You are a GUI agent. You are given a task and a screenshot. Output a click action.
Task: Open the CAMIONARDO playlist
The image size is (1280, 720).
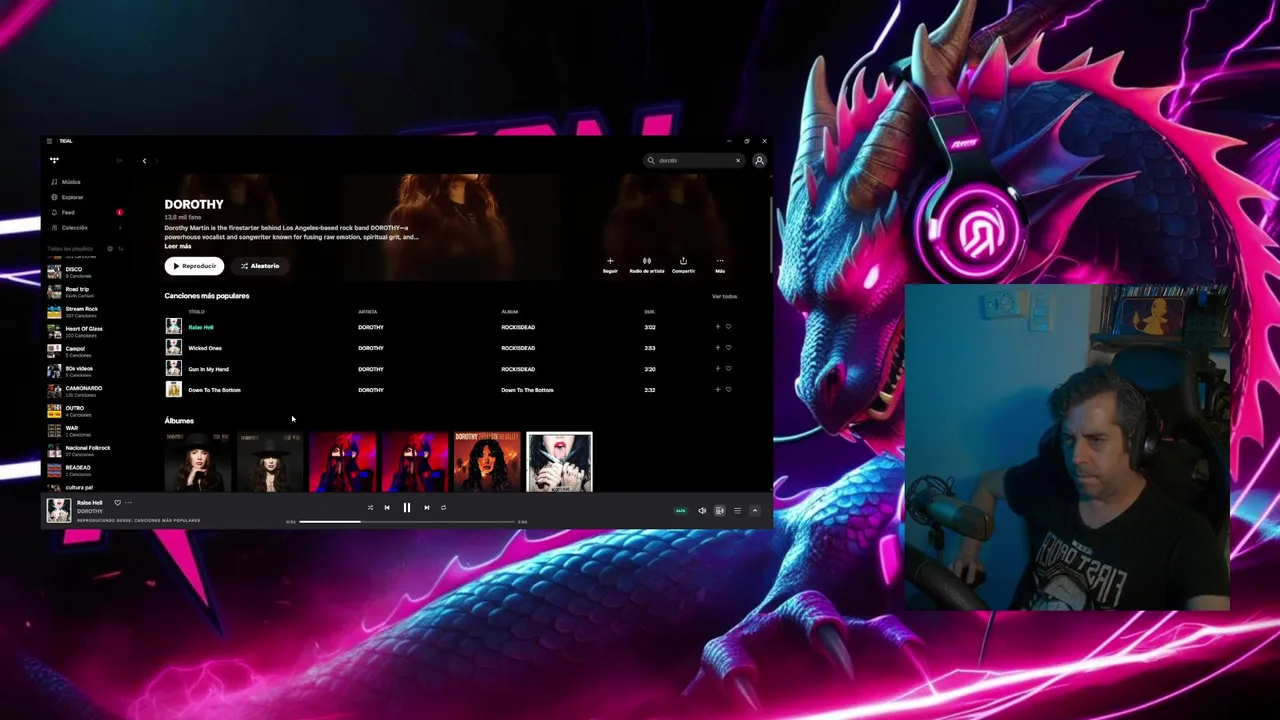(84, 390)
